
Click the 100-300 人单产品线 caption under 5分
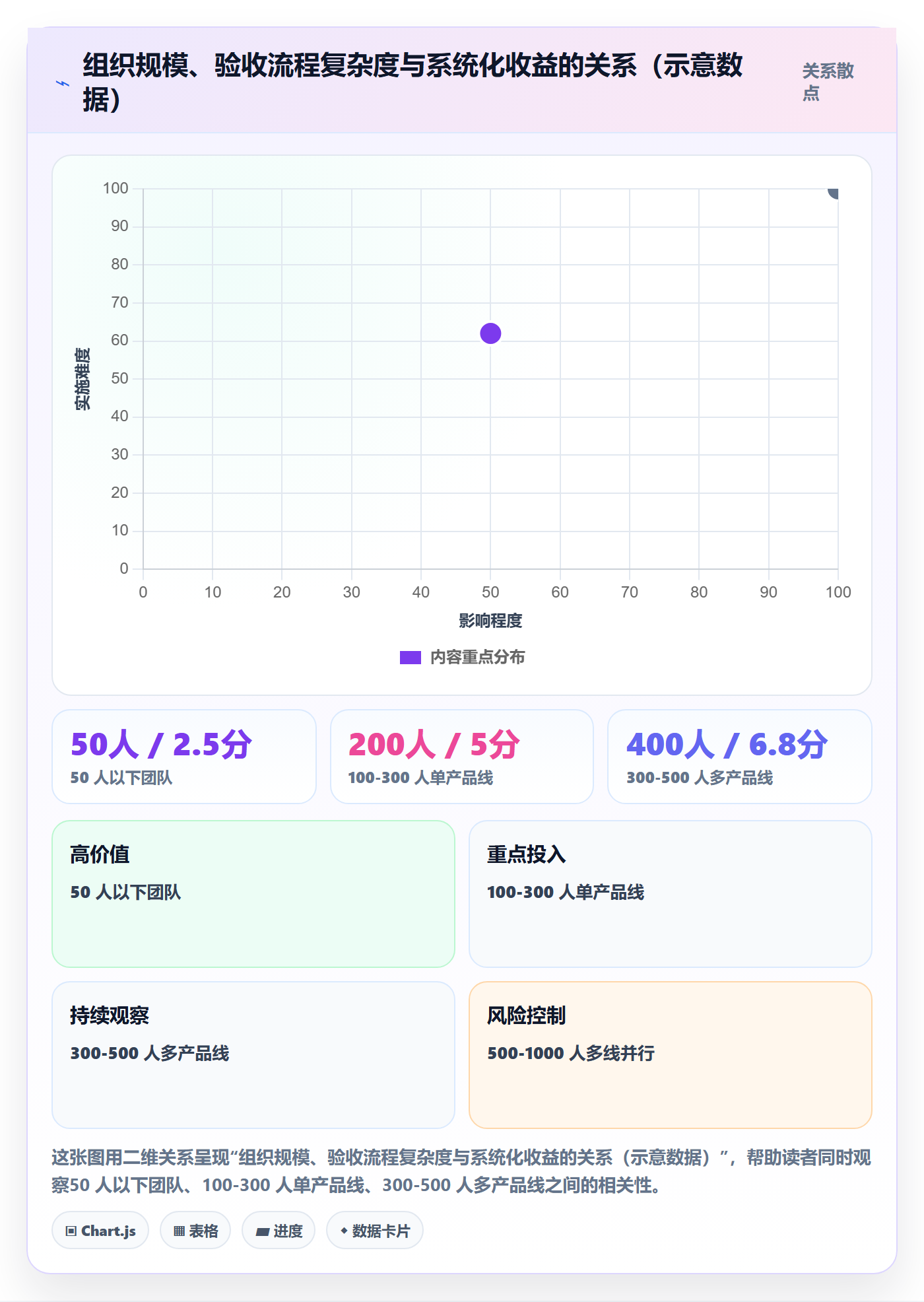[421, 778]
